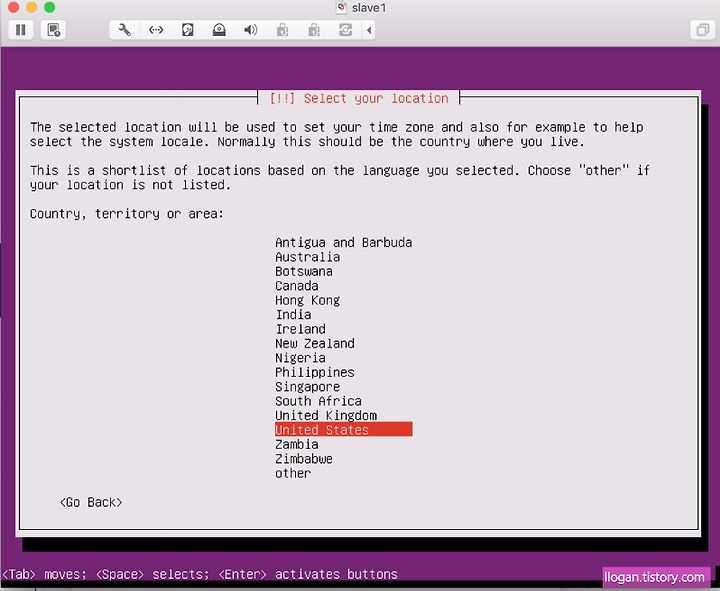Open virtual machine settings wrench icon
The height and width of the screenshot is (591, 720).
[x=124, y=30]
